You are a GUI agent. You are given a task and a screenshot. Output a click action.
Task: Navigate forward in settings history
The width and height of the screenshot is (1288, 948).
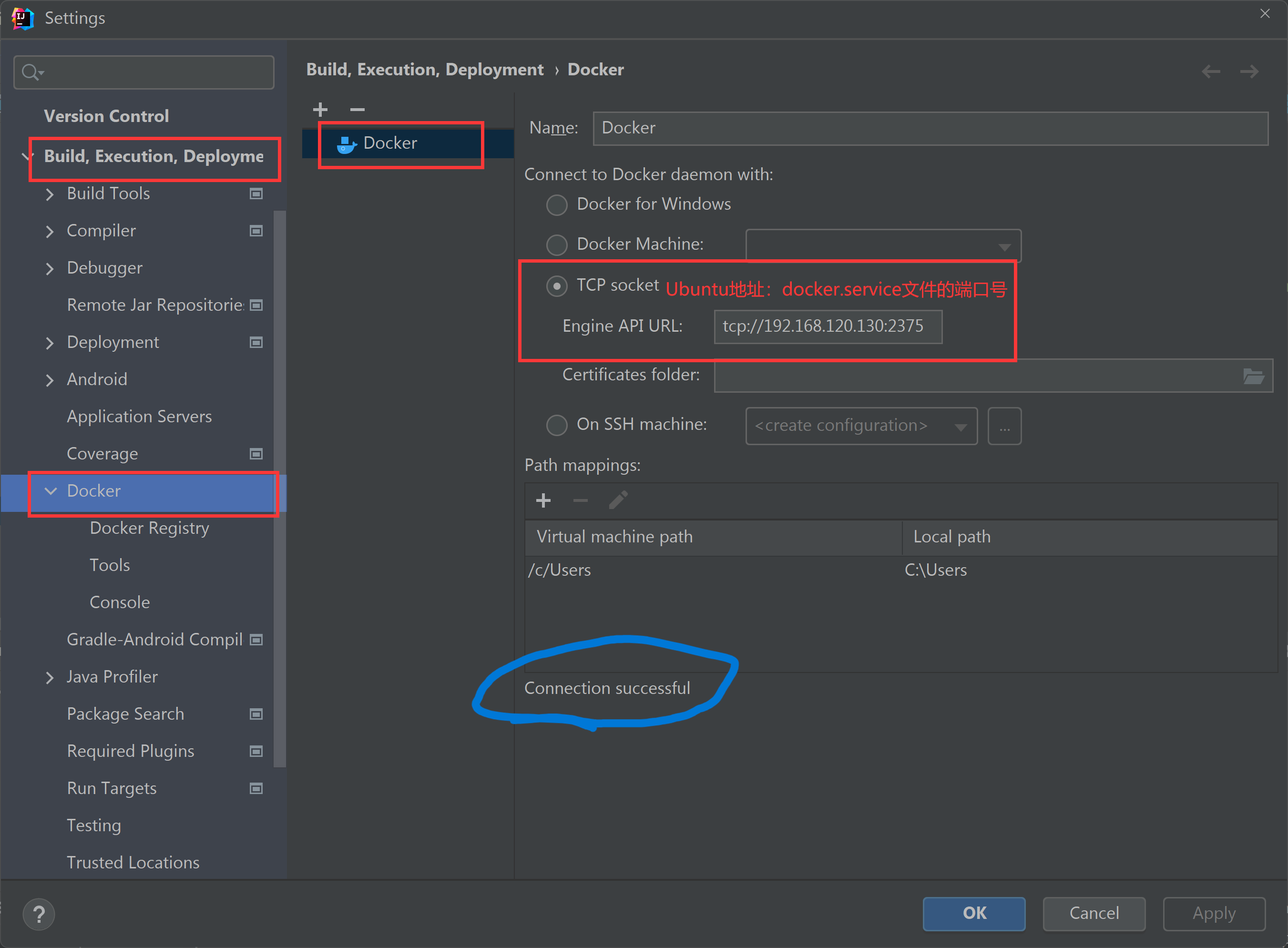tap(1249, 71)
